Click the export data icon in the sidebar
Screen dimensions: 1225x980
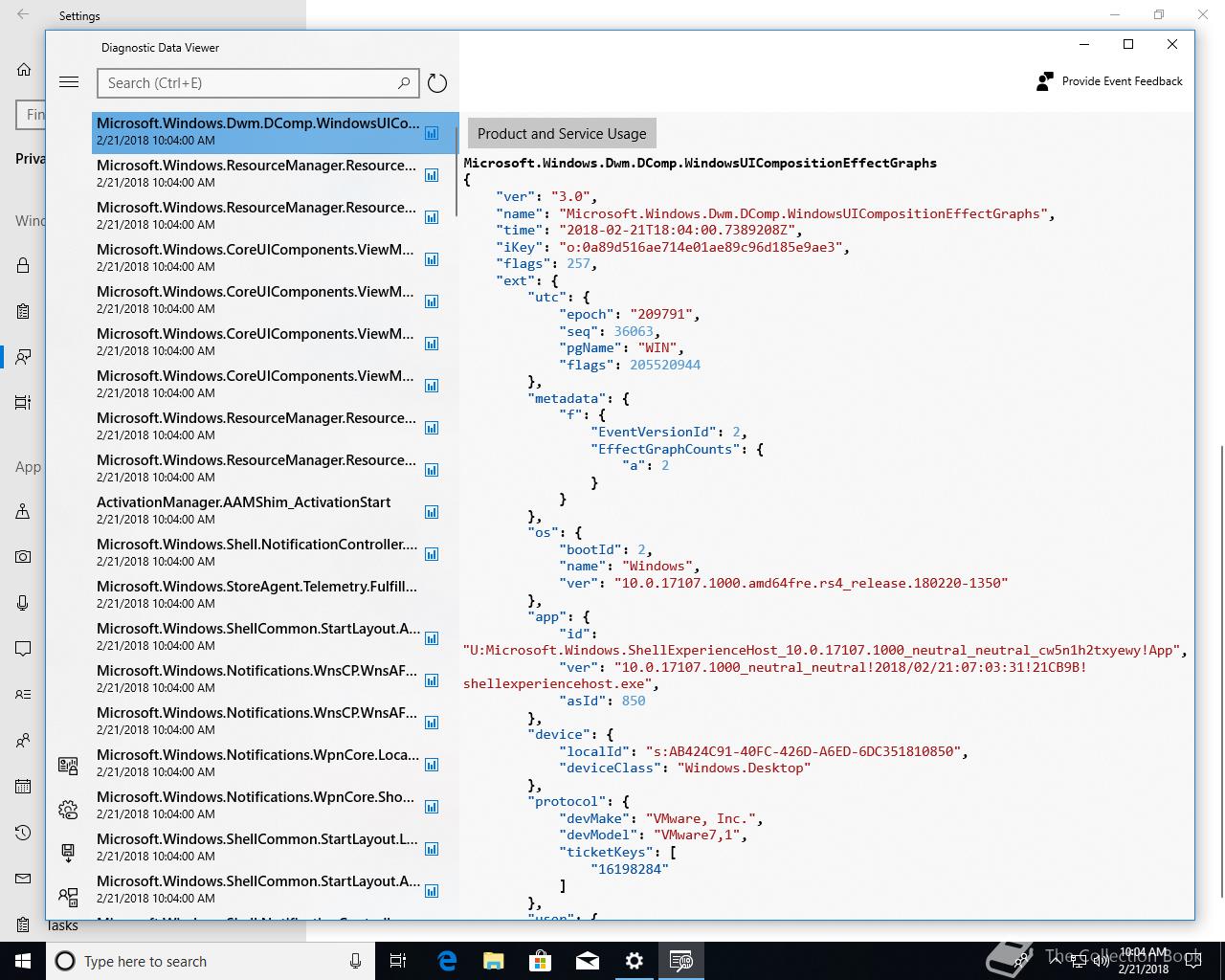point(68,852)
